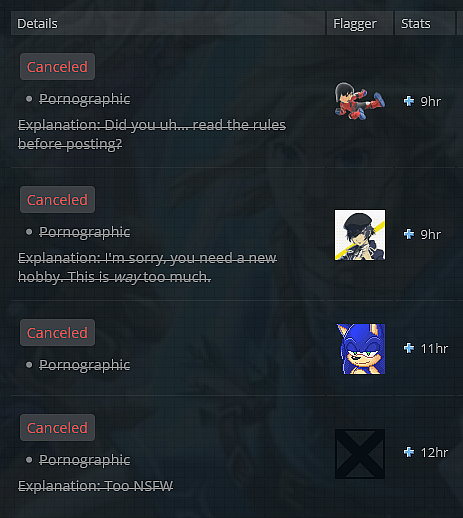Open the black beret flagger avatar
The width and height of the screenshot is (463, 518).
point(360,235)
